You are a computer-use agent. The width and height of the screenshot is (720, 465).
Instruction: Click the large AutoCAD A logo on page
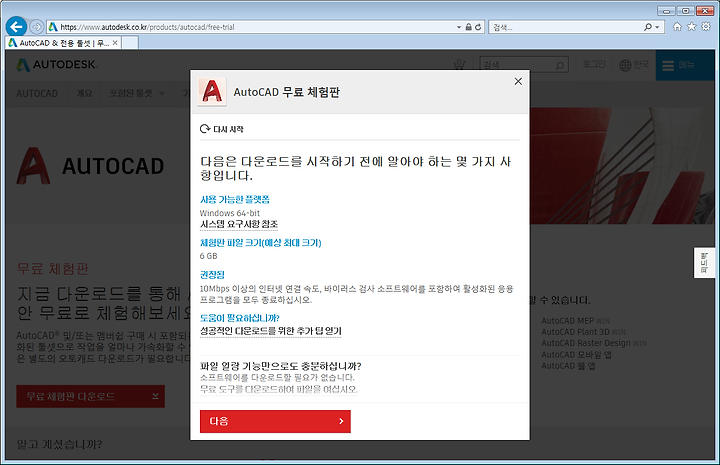coord(33,166)
